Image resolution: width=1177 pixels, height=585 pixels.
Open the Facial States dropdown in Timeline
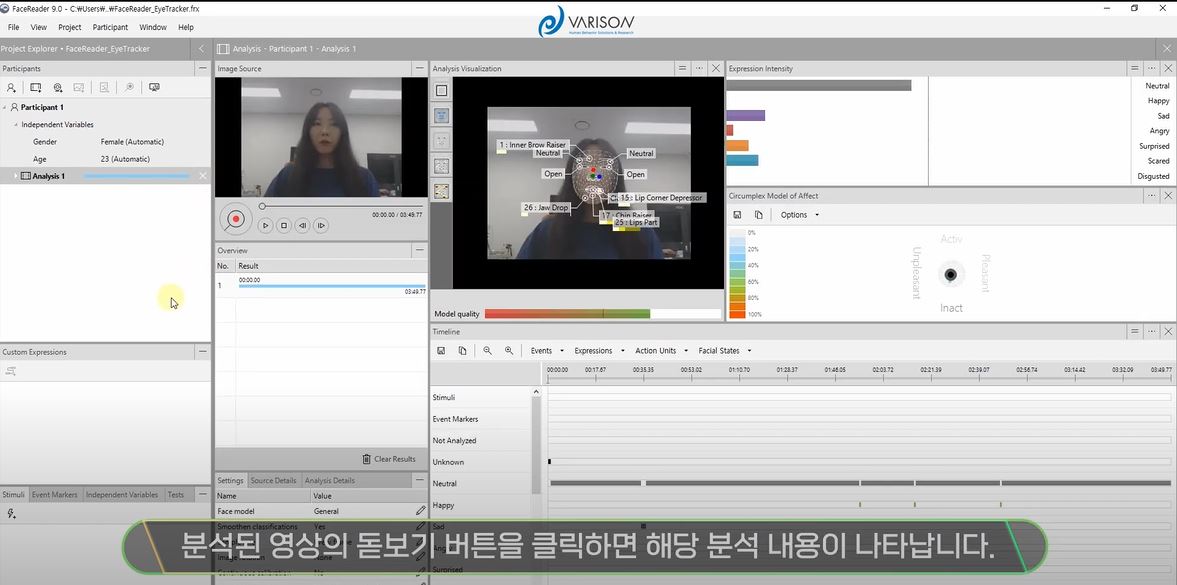[x=724, y=351]
